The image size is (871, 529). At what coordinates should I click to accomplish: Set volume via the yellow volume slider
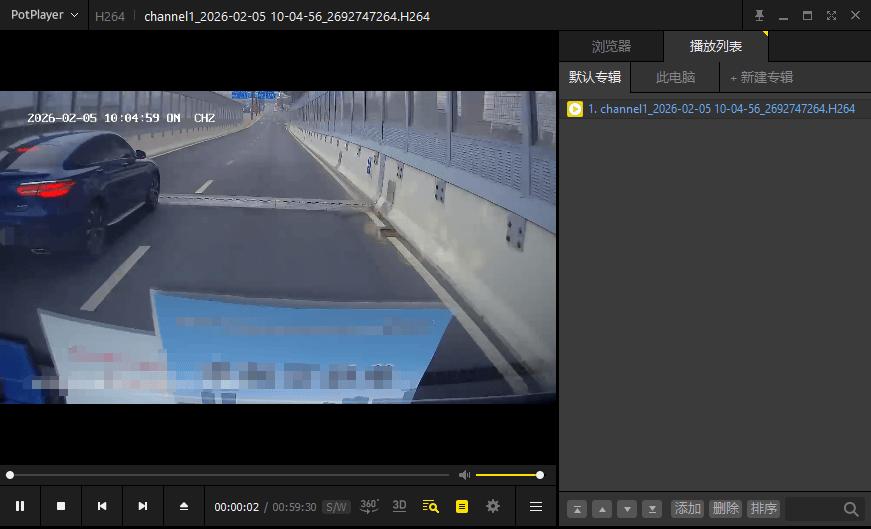(508, 475)
